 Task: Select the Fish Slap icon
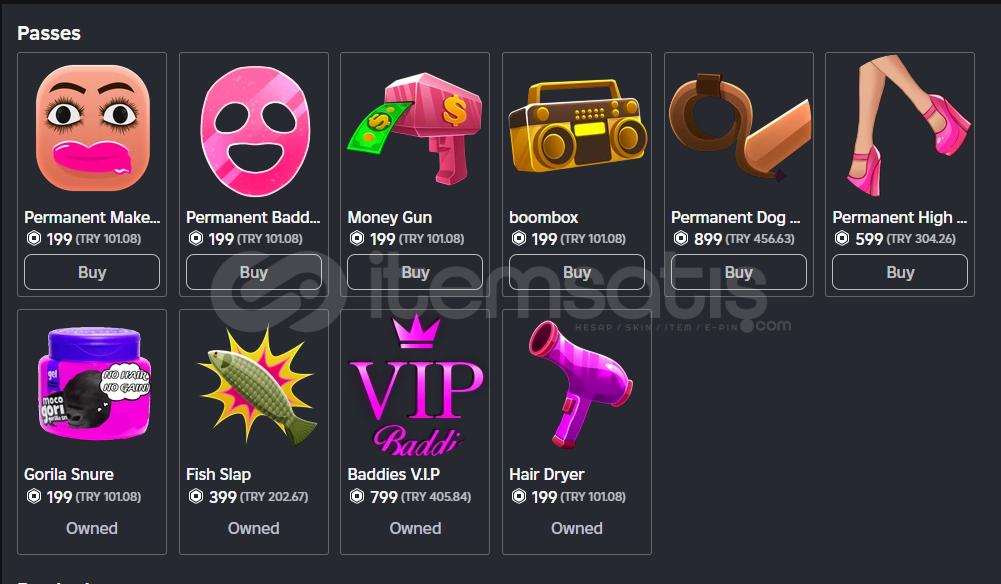pyautogui.click(x=255, y=385)
